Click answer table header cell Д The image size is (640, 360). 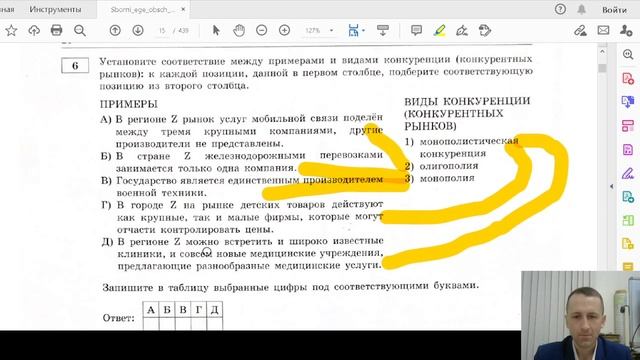[215, 310]
